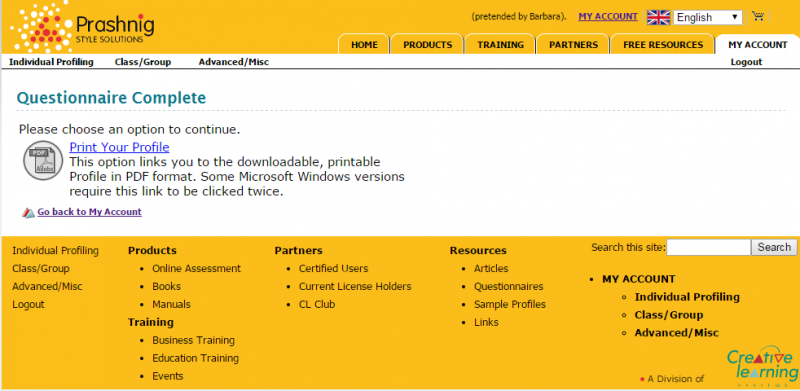Click Logout under the MY ACCOUNT tab

[746, 62]
